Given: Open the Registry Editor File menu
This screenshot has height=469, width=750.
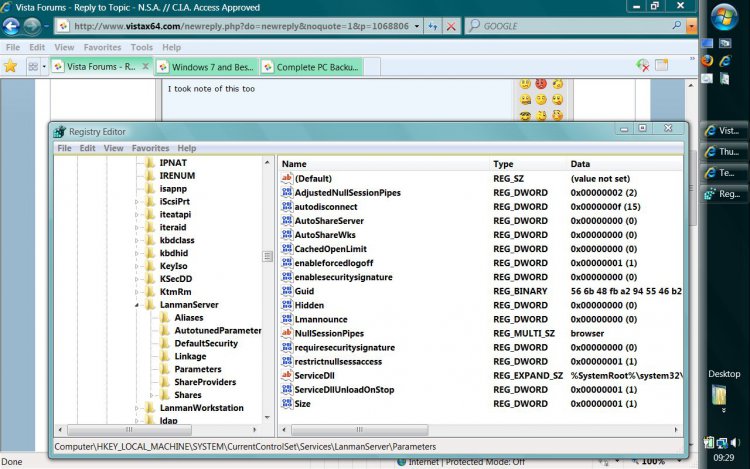Looking at the screenshot, I should (x=64, y=148).
